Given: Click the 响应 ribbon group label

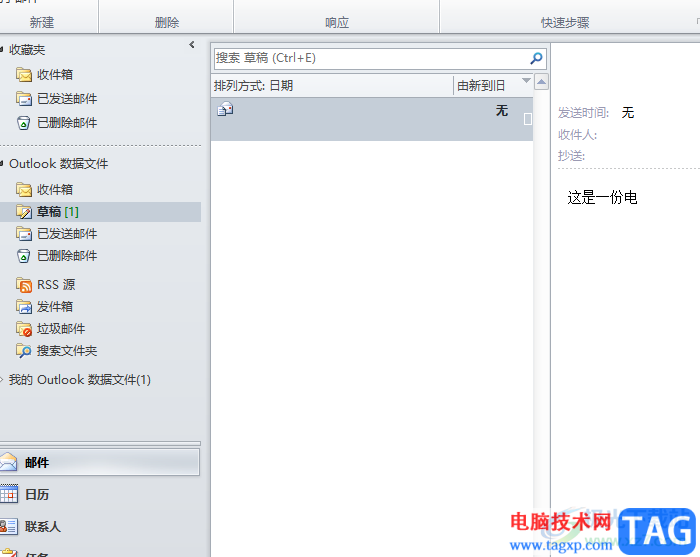Looking at the screenshot, I should point(337,22).
